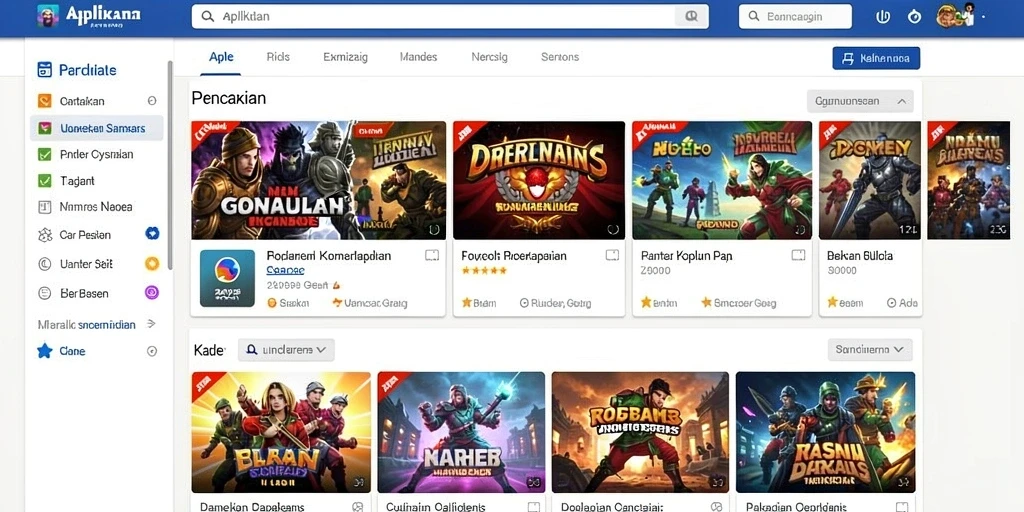Switch to the Nercsig tab
1024x512 pixels.
489,57
